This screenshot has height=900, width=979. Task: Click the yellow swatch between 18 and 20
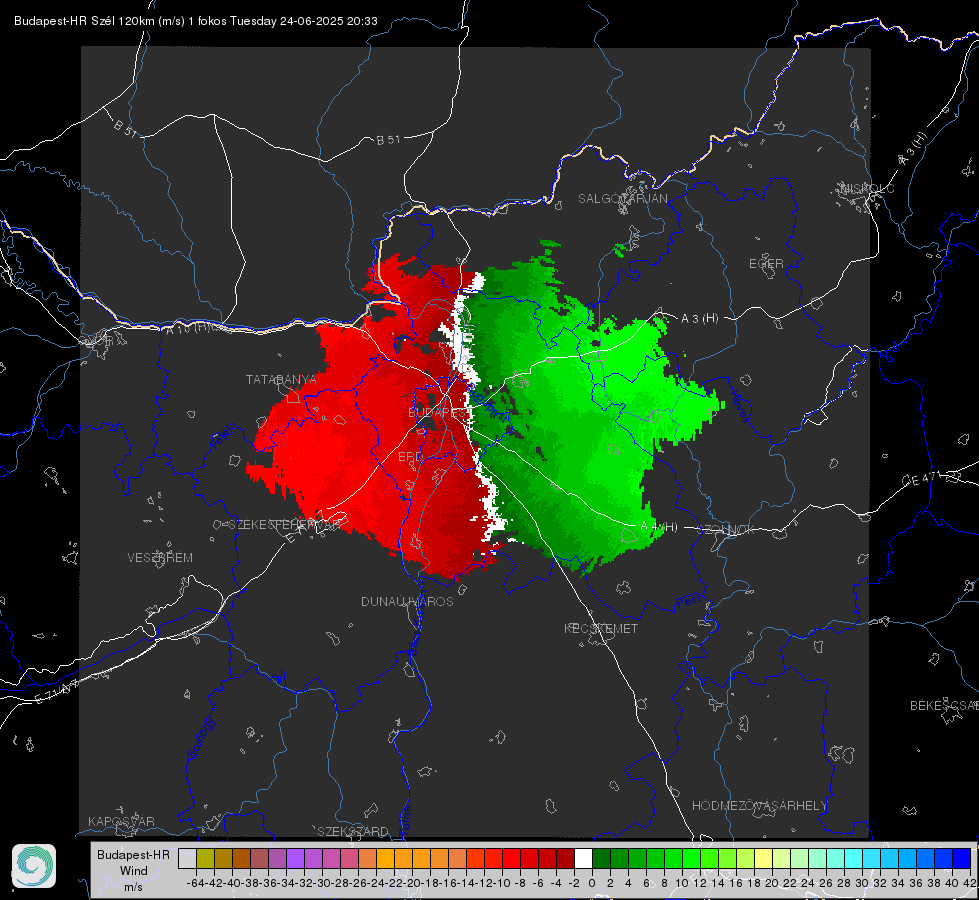coord(763,858)
